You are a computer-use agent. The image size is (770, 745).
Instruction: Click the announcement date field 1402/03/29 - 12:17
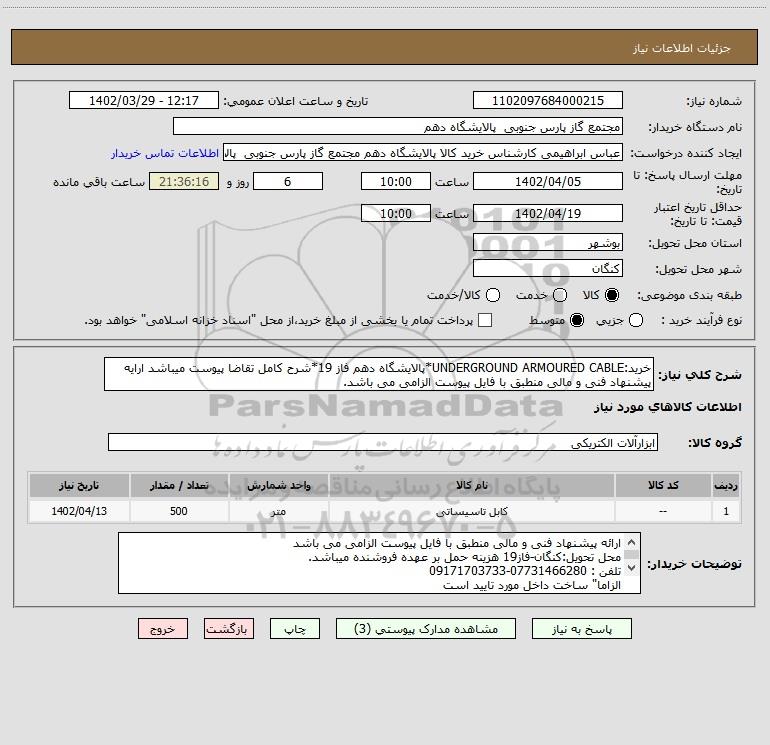[144, 101]
